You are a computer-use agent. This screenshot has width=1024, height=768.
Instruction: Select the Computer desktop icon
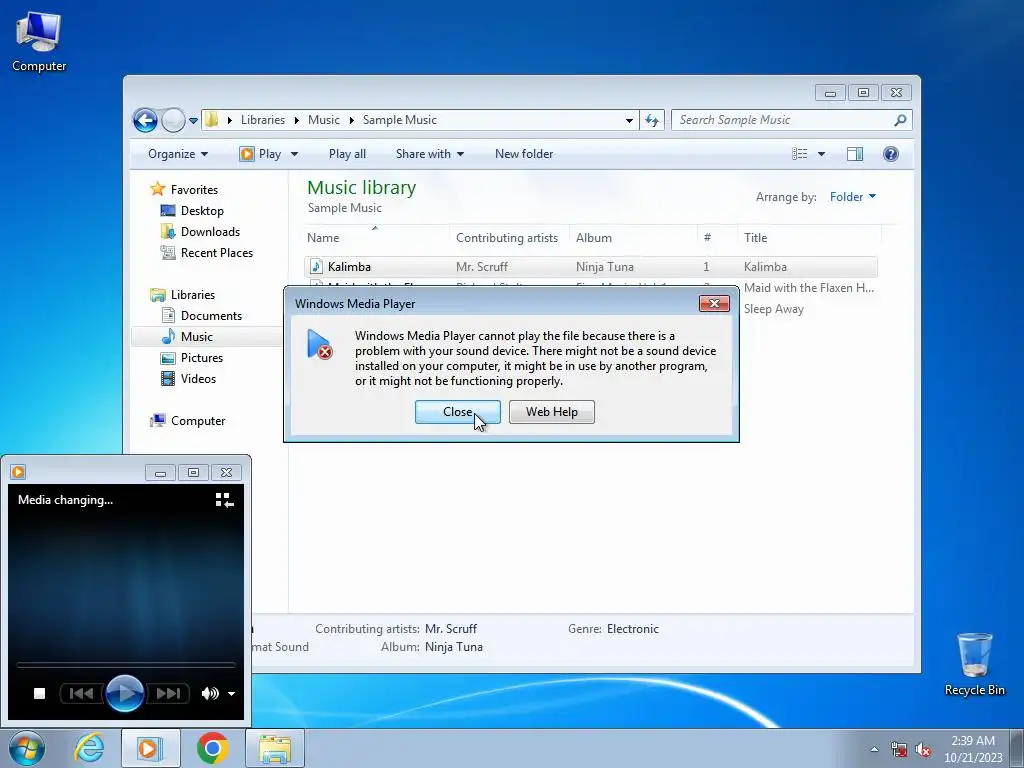39,42
